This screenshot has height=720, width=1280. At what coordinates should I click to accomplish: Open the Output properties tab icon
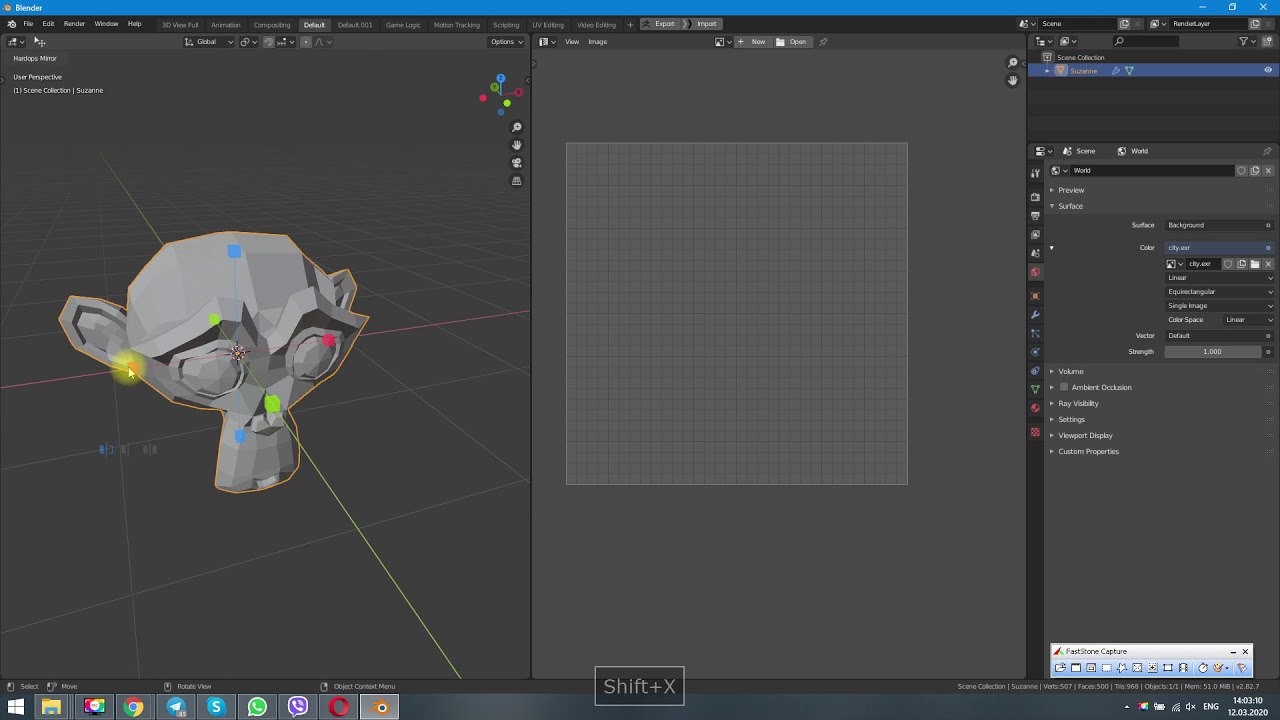(1035, 216)
